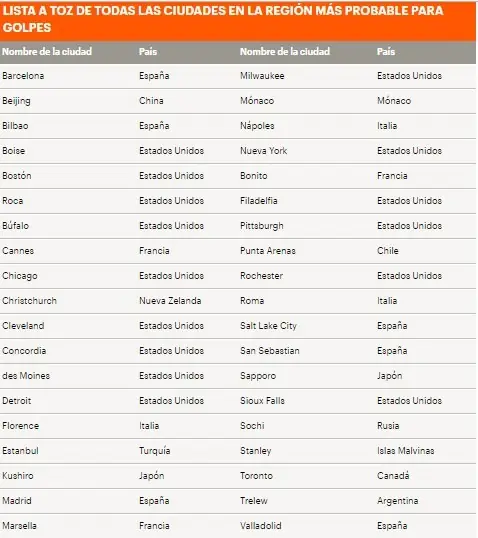Select the Christchurch city cell
The image size is (478, 538).
click(x=30, y=301)
